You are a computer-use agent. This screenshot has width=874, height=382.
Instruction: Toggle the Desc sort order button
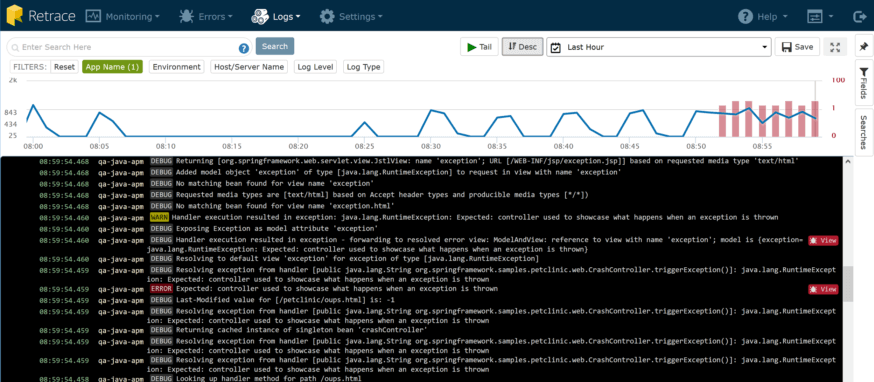(523, 47)
